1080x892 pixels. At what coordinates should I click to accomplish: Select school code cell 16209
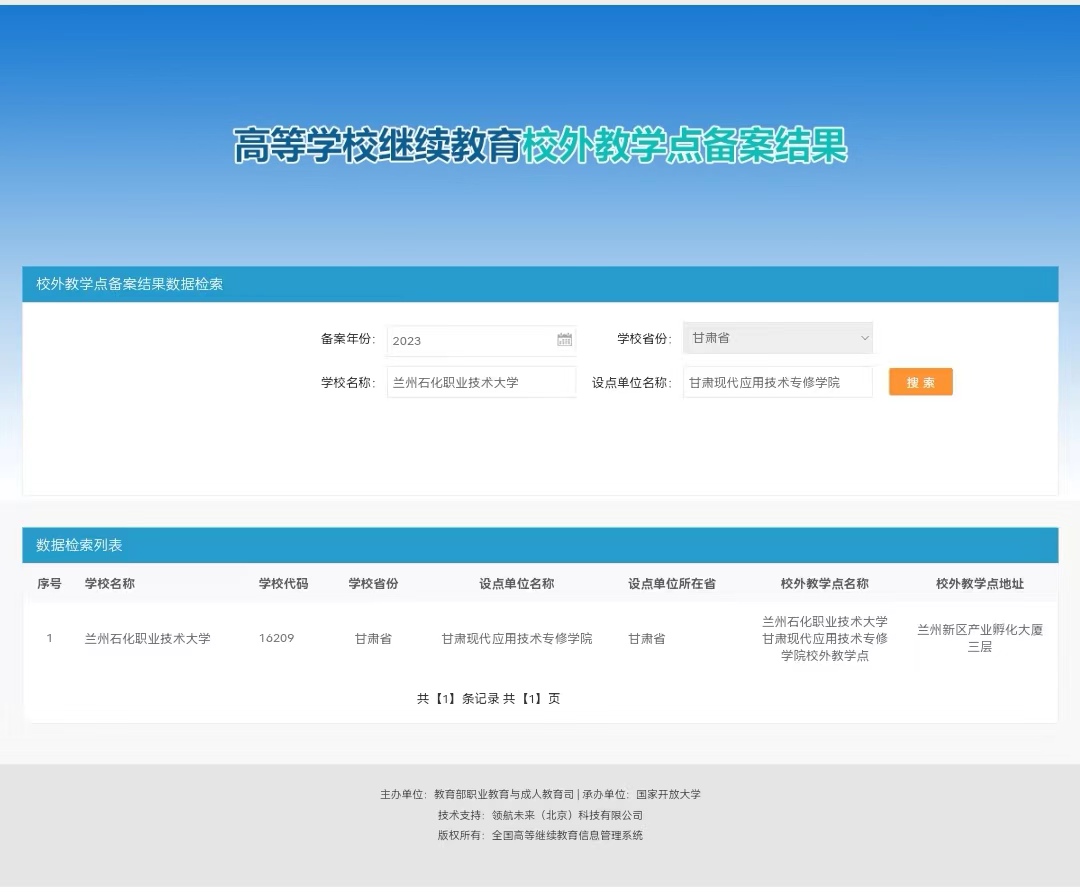click(276, 639)
